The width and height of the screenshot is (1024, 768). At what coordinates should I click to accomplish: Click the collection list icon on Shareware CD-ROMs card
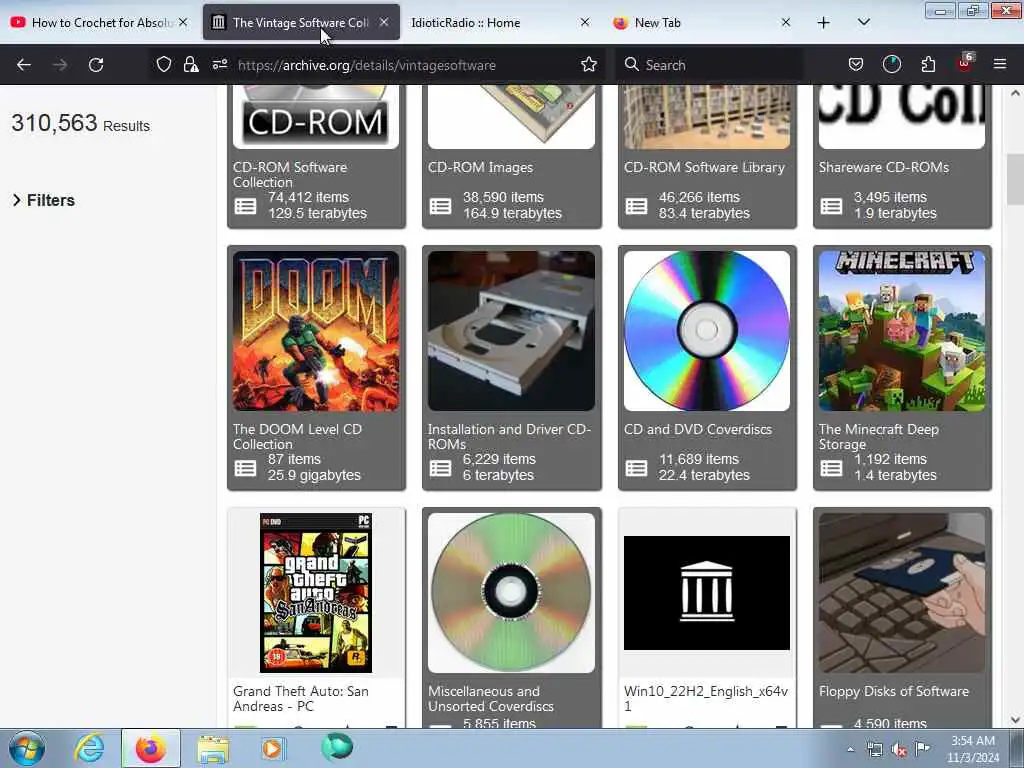tap(831, 206)
